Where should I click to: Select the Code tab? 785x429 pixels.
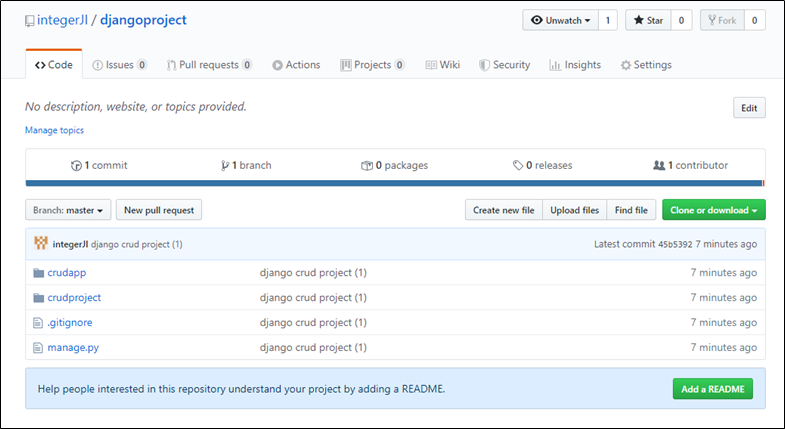[x=54, y=65]
